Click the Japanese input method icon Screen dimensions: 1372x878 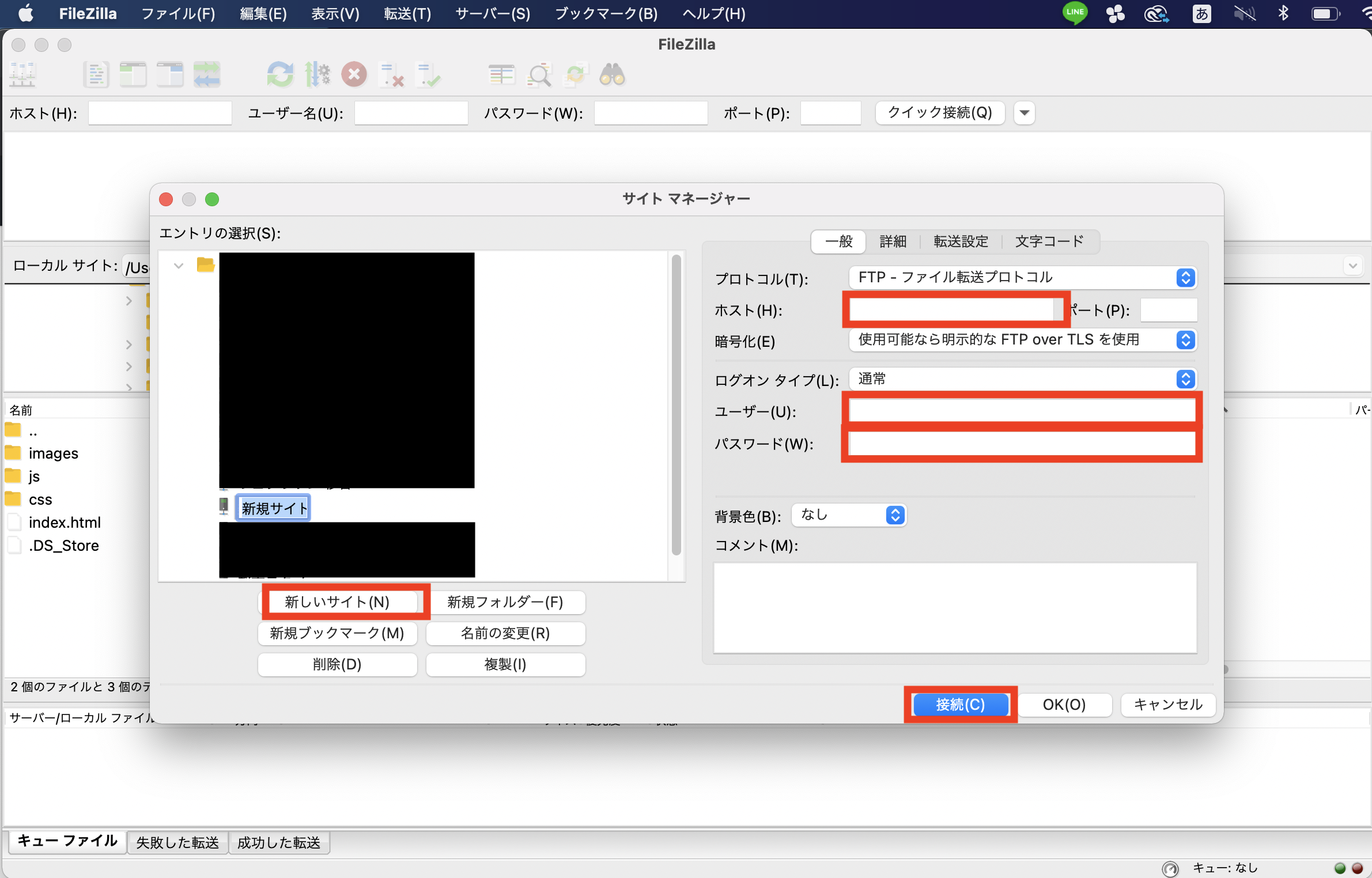click(x=1201, y=13)
